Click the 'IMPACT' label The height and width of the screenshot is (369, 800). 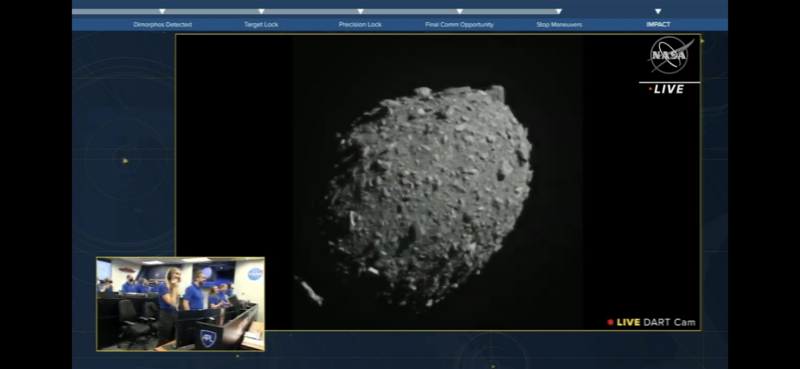point(658,24)
